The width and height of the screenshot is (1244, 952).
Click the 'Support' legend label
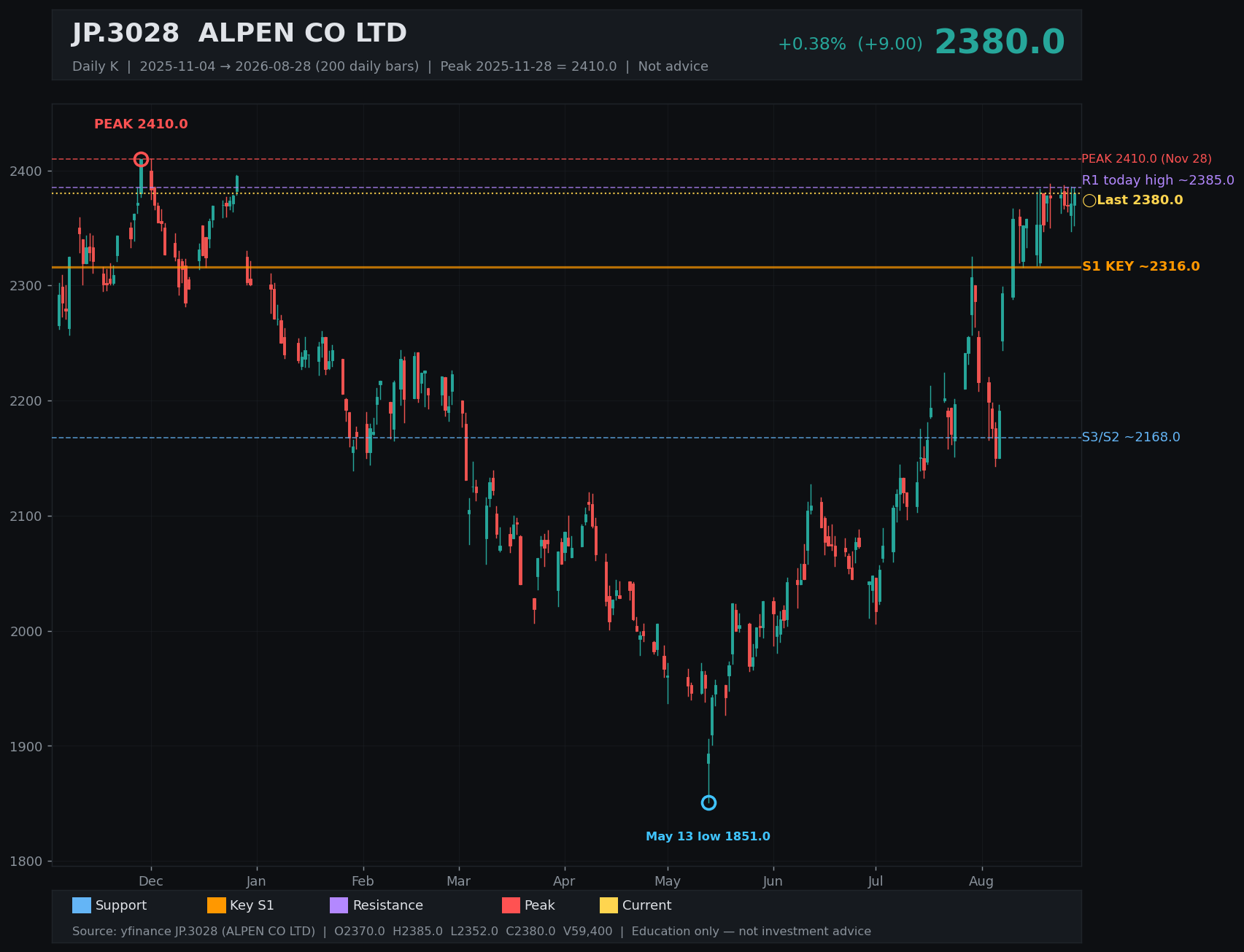pyautogui.click(x=121, y=905)
